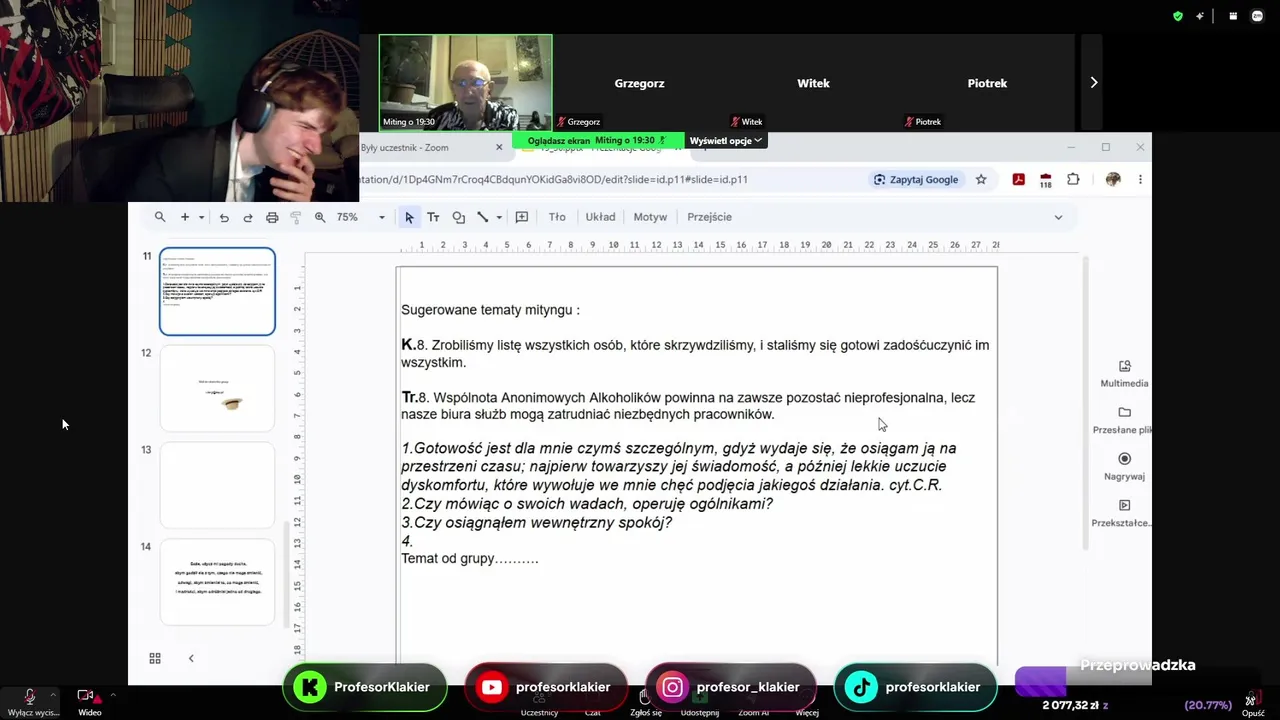The height and width of the screenshot is (720, 1280).
Task: Select Witek participant tile
Action: [813, 83]
